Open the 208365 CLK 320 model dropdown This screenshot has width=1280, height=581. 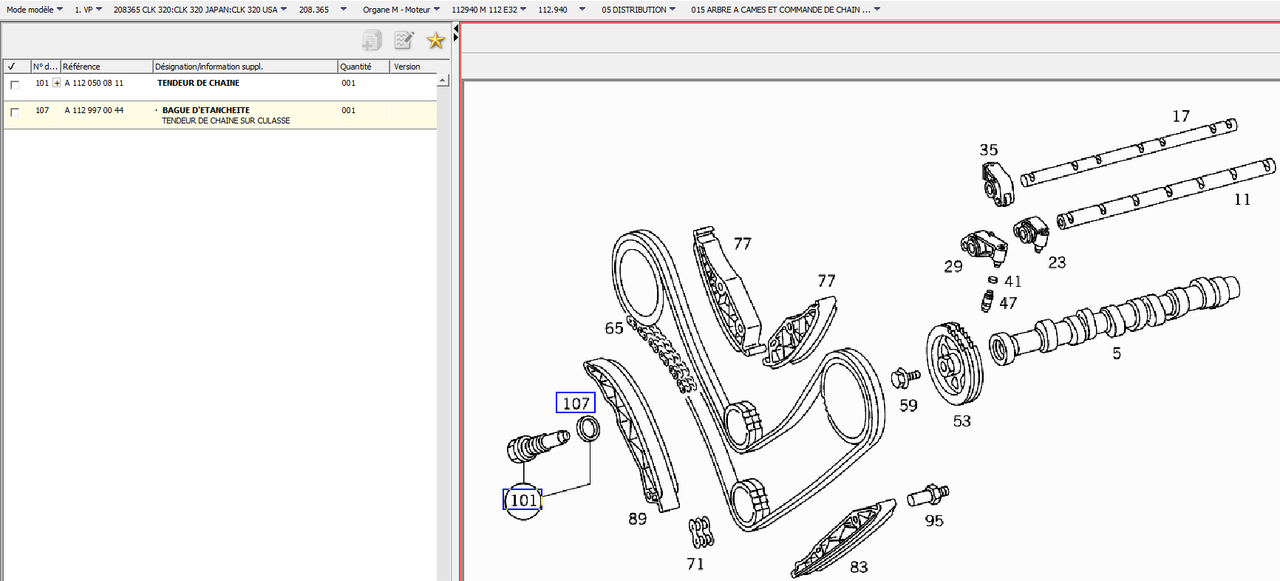click(201, 9)
